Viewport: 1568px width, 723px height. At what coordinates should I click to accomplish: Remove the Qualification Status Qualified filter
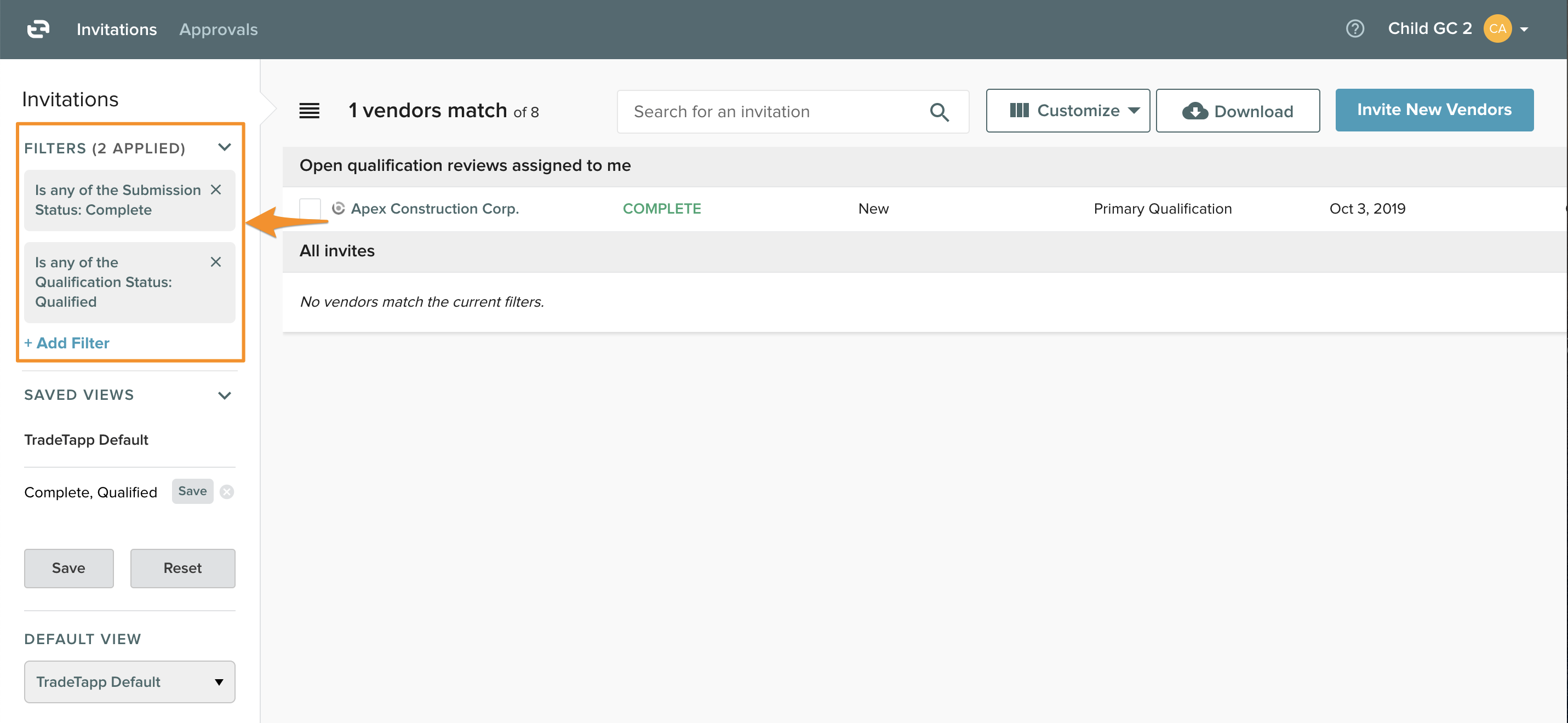point(215,262)
